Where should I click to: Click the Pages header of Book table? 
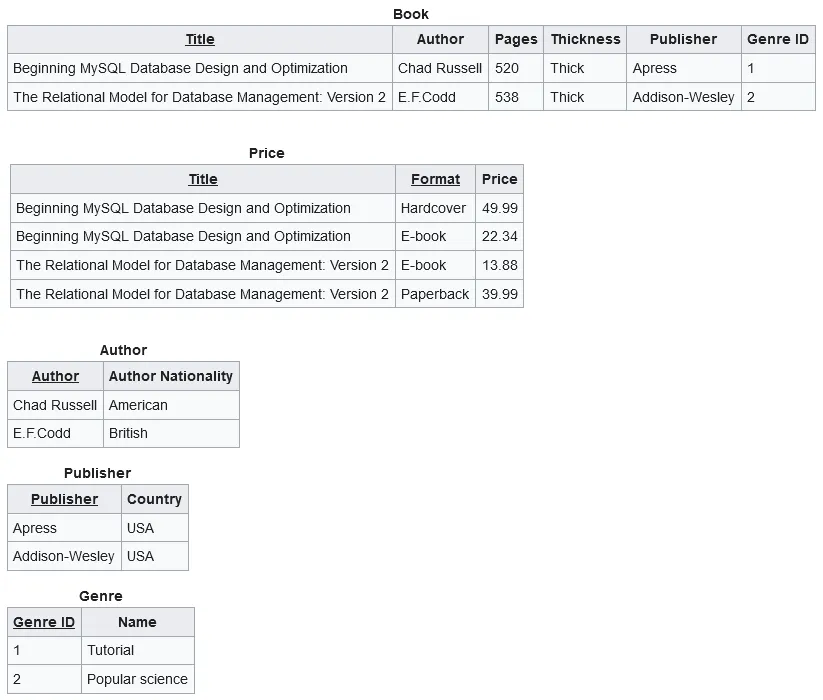pyautogui.click(x=515, y=39)
